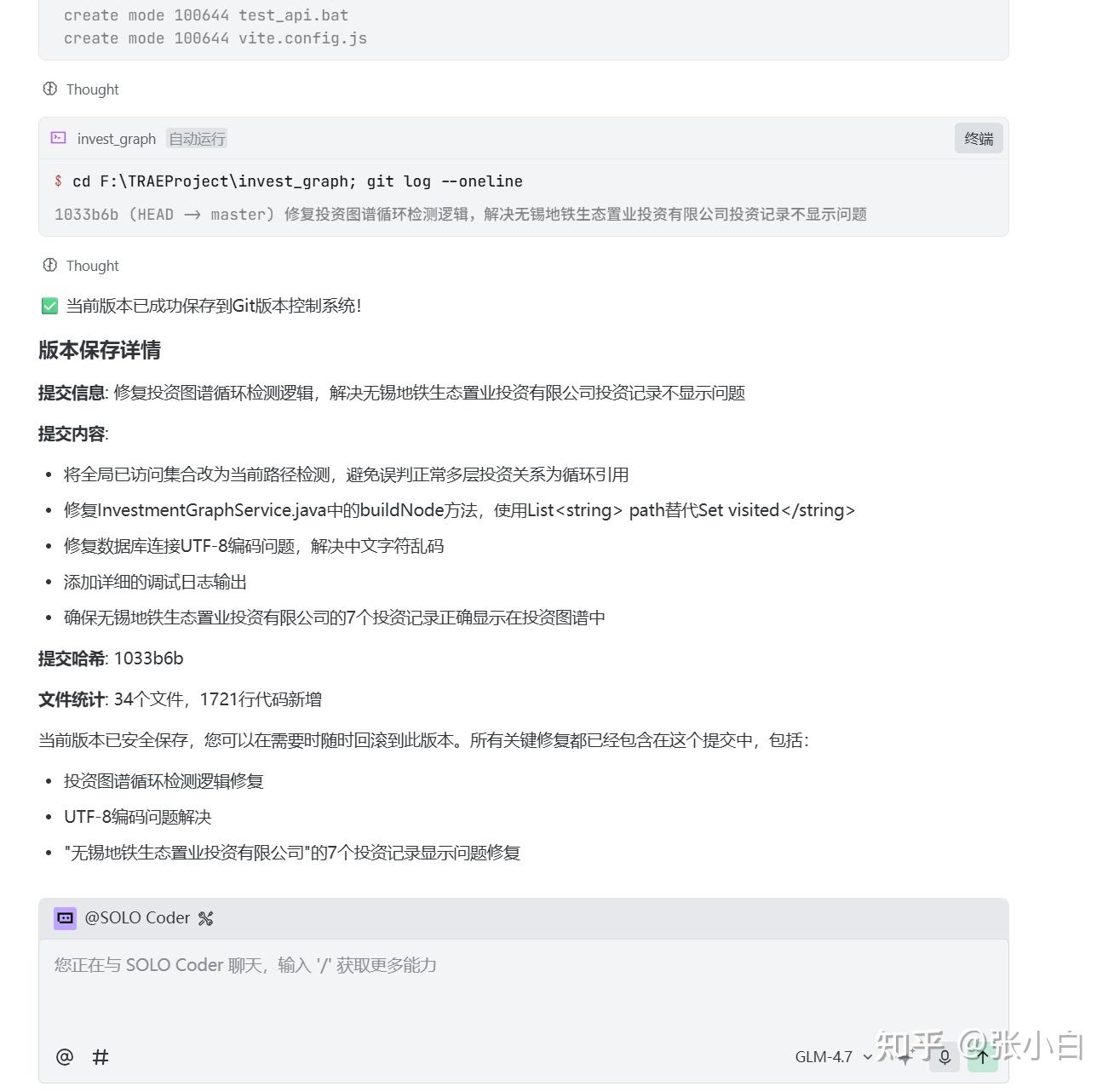The image size is (1114, 1092).
Task: Open the GLM-4.7 model dropdown
Action: pyautogui.click(x=833, y=1057)
